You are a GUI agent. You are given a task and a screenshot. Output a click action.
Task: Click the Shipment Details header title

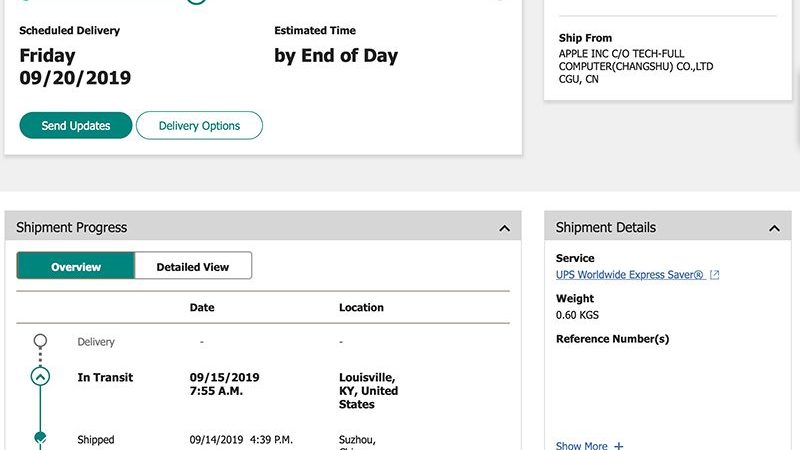pos(606,228)
